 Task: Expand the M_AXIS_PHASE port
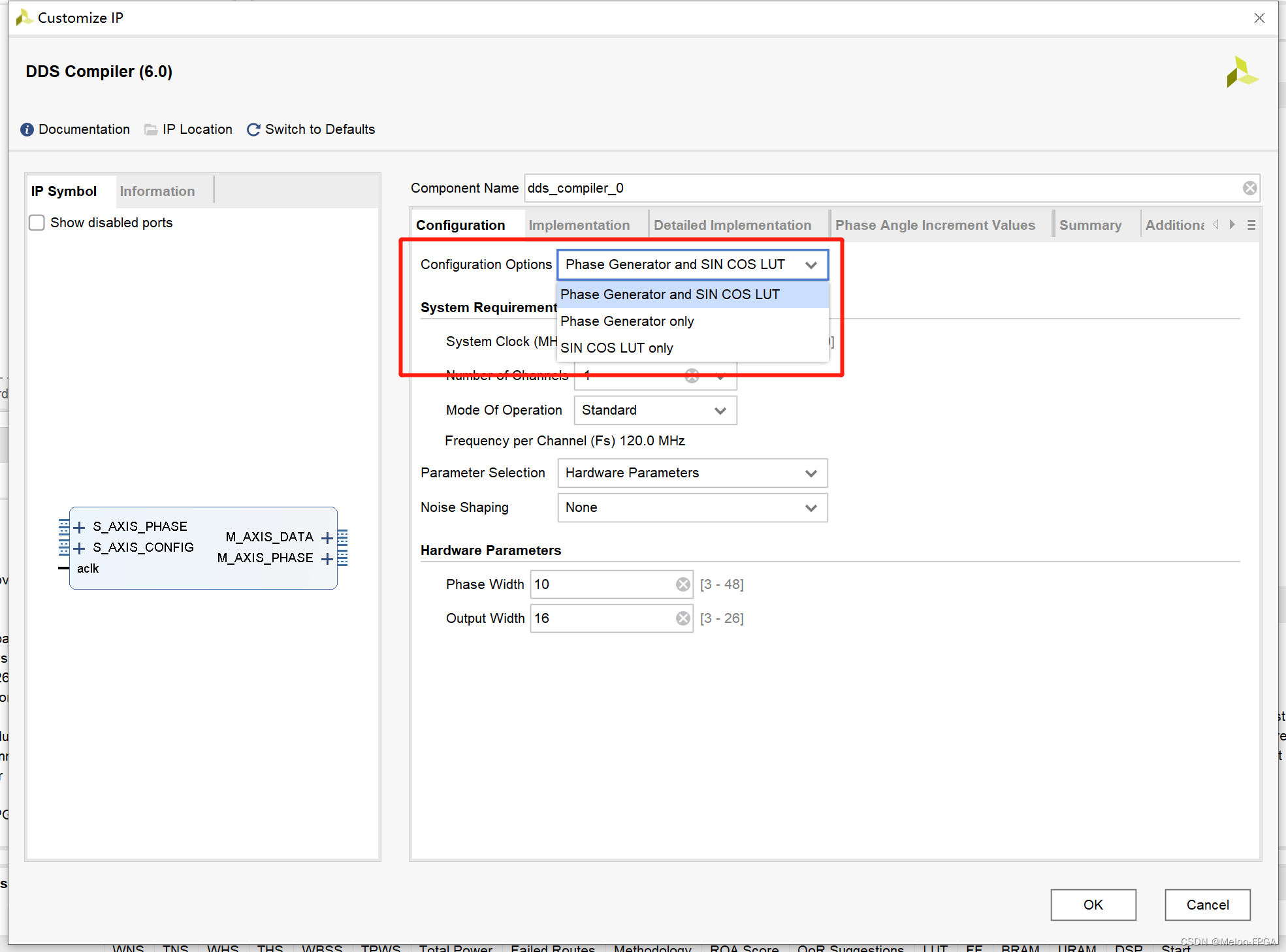[x=327, y=558]
